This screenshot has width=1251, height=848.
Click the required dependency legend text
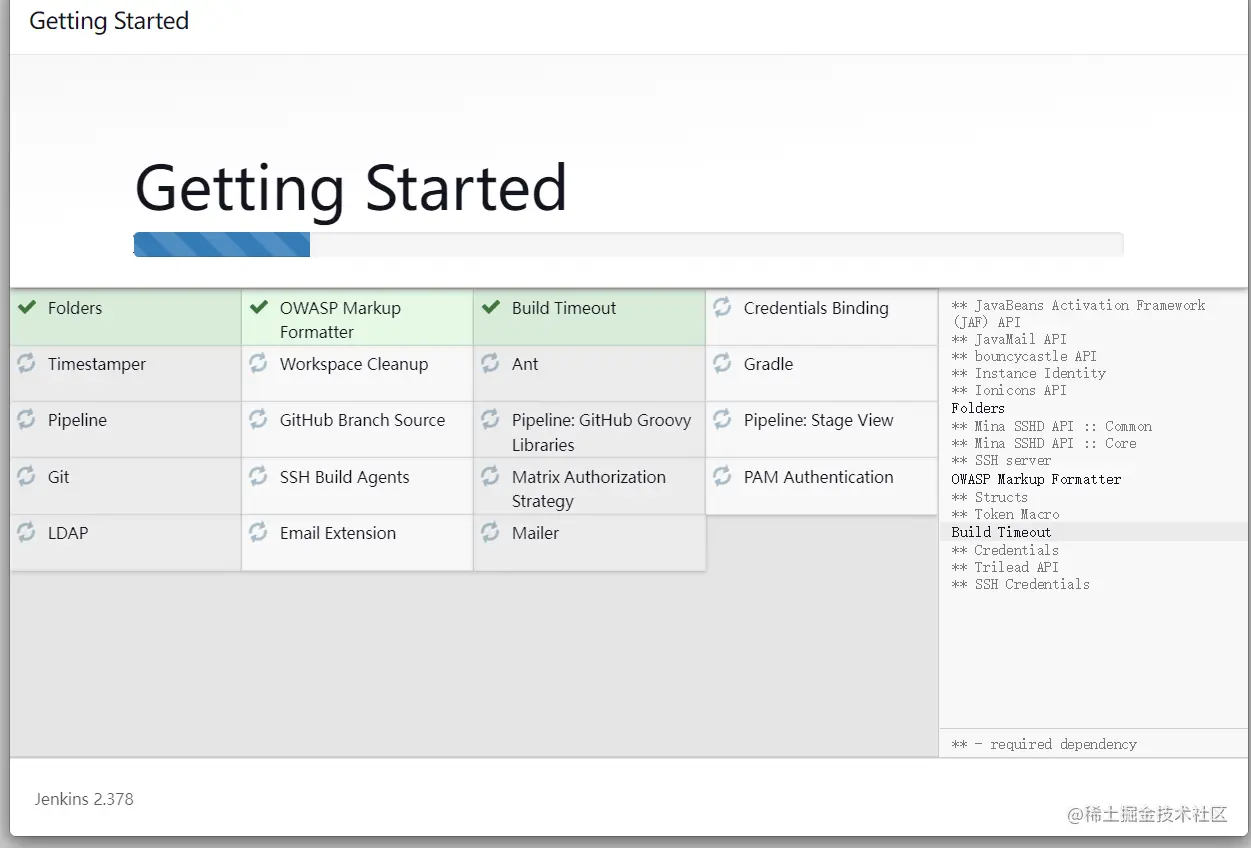pos(1044,744)
